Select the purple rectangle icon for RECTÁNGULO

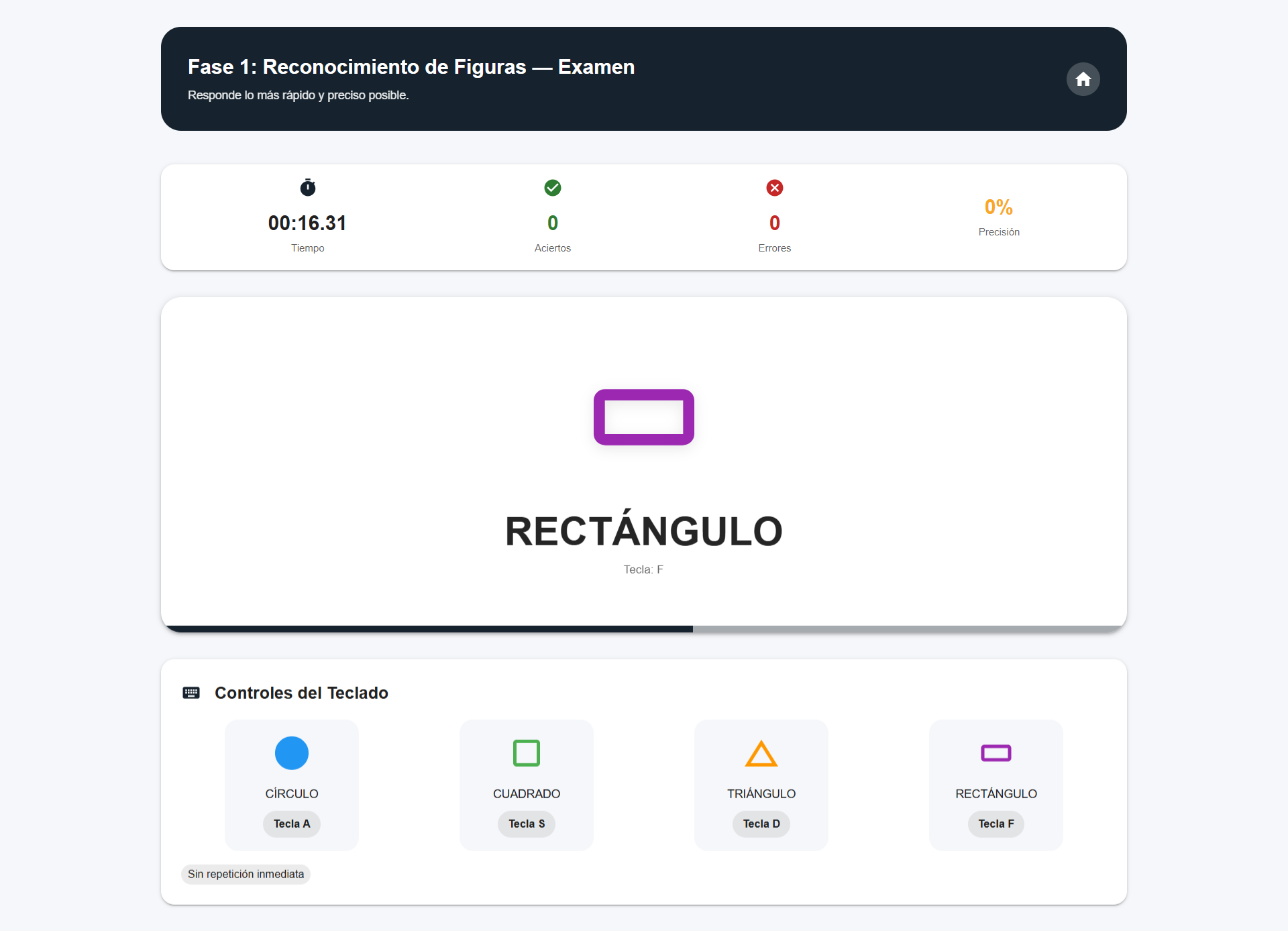[x=996, y=753]
